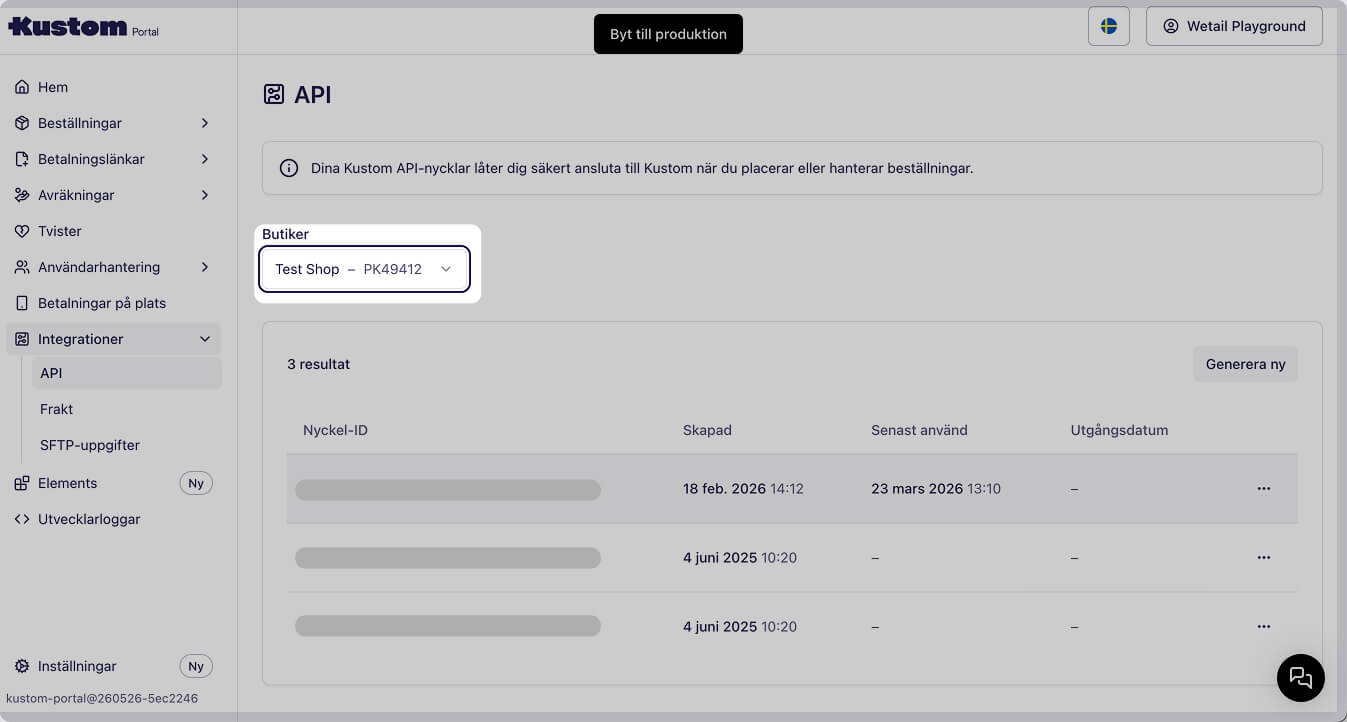Viewport: 1347px width, 722px height.
Task: Open three-dot menu for second key row
Action: click(x=1264, y=557)
